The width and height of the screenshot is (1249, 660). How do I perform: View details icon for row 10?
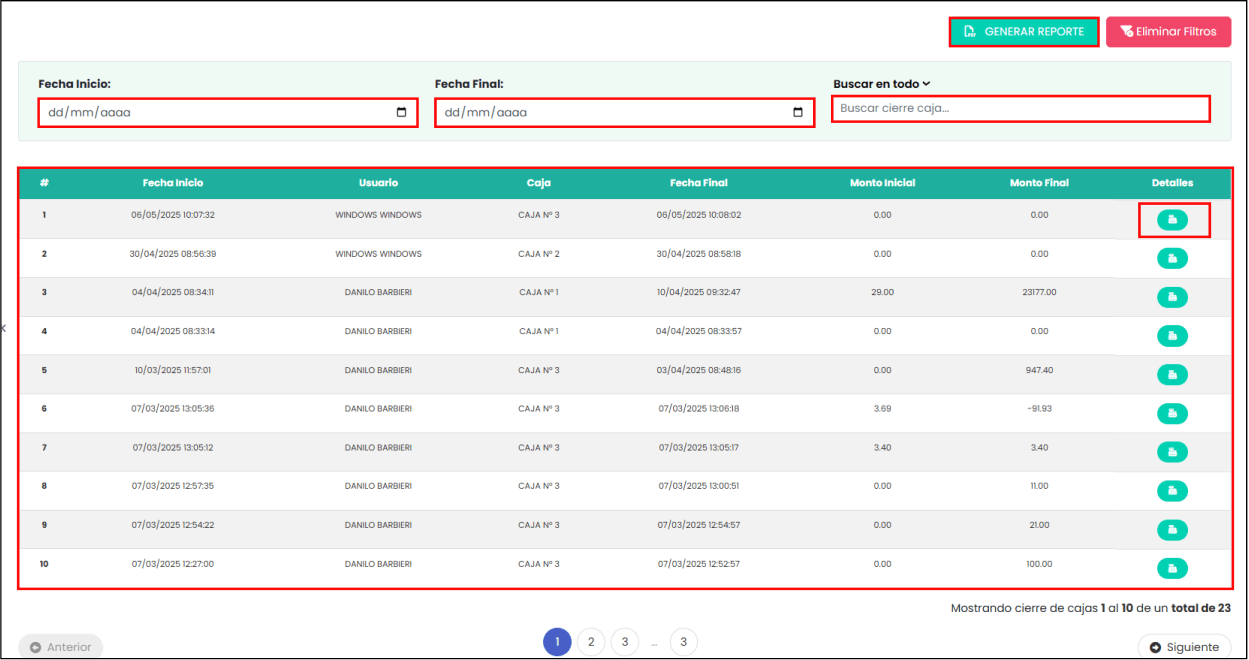tap(1172, 568)
